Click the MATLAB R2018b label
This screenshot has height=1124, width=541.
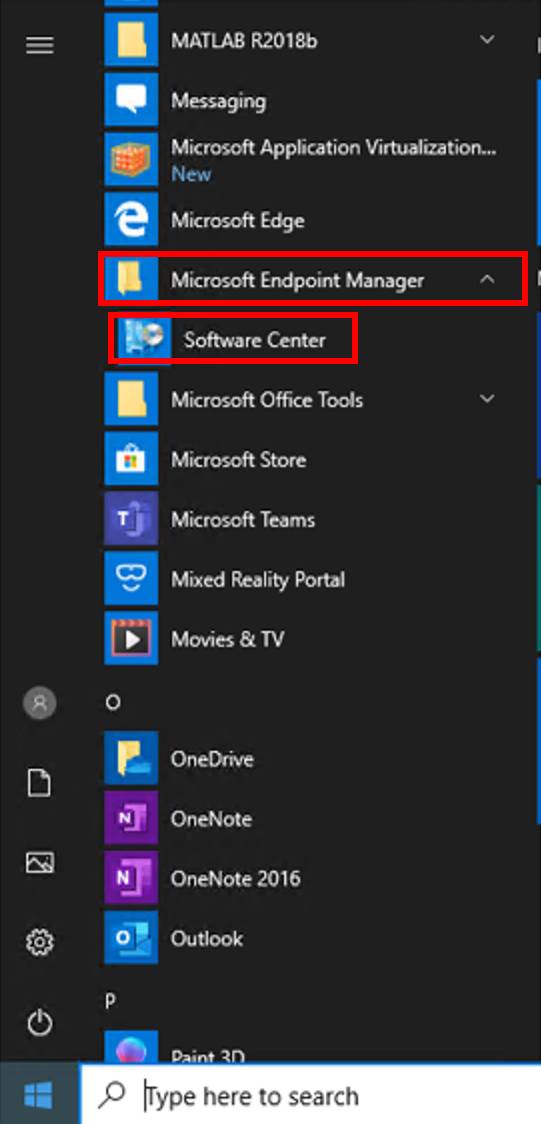coord(244,41)
